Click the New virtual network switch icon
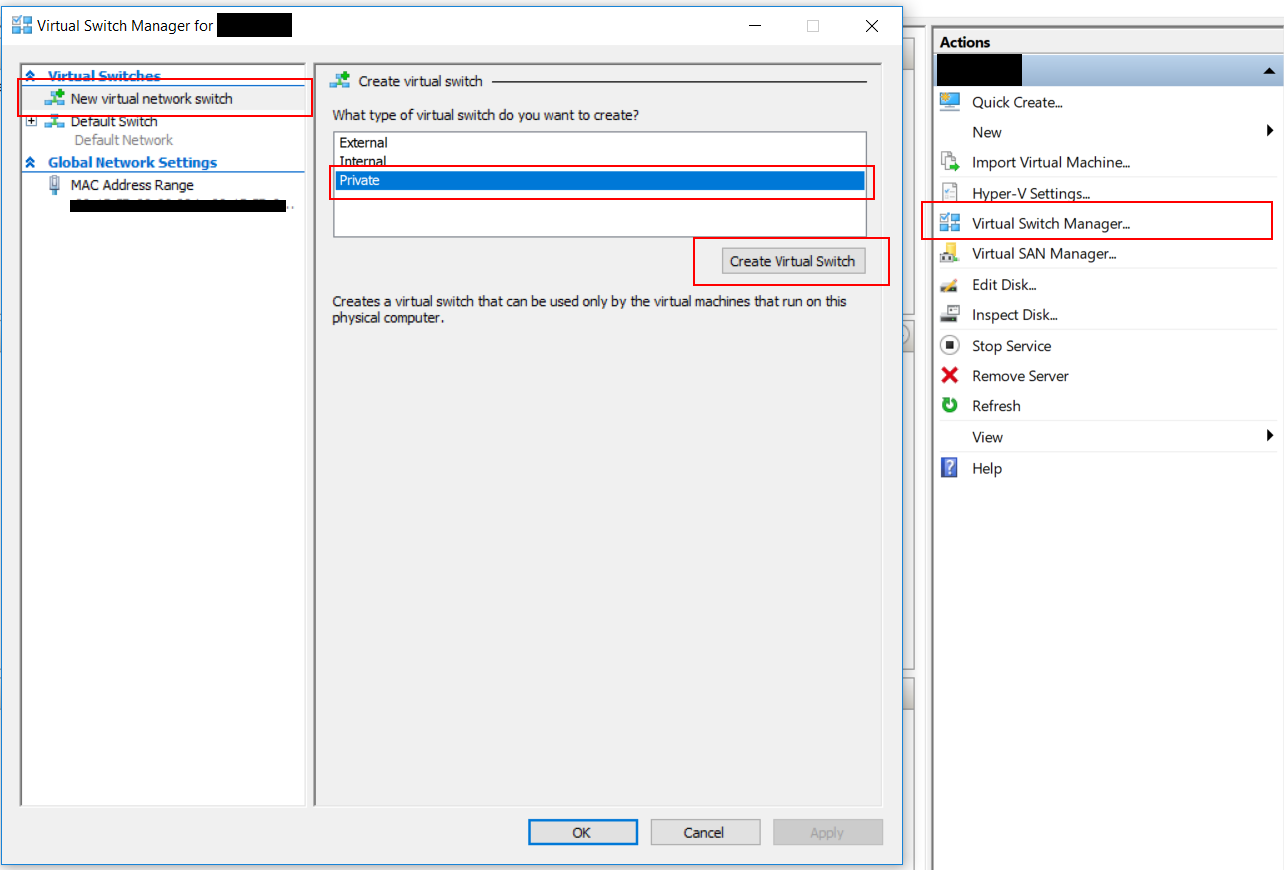1284x870 pixels. pyautogui.click(x=54, y=99)
